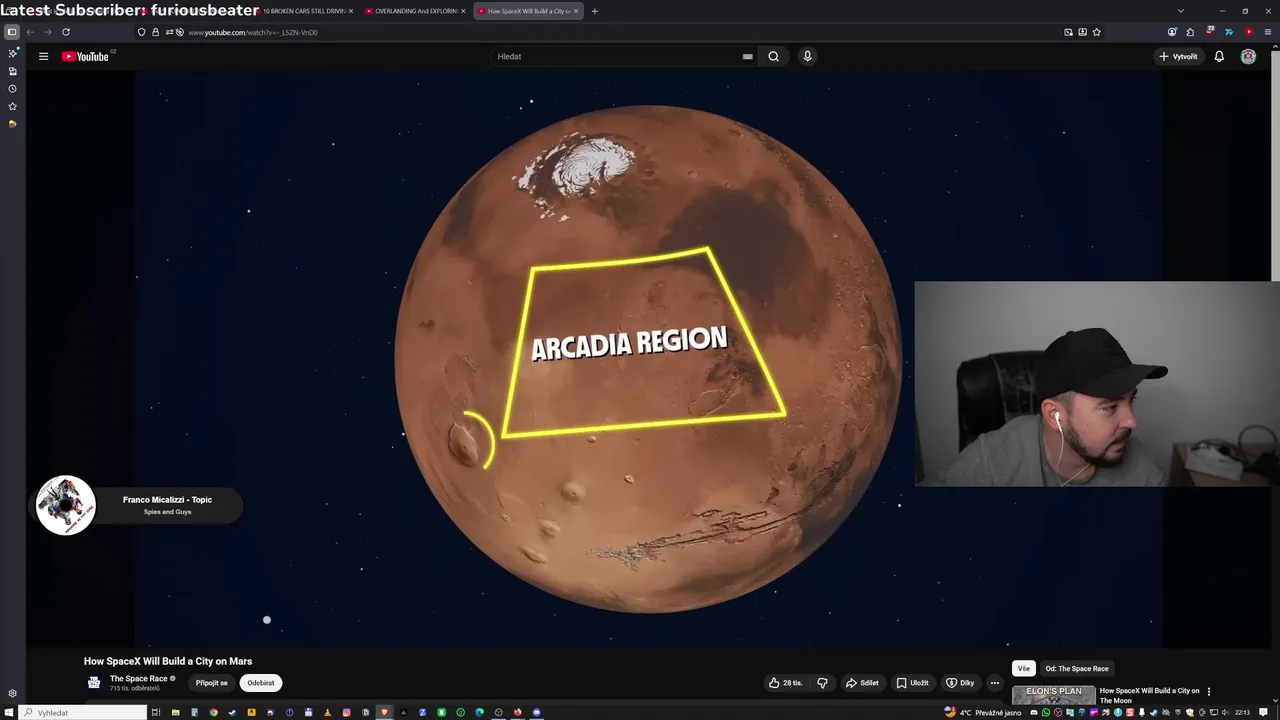Open weather widget 4°C Převážně jasno
The height and width of the screenshot is (720, 1280).
click(983, 712)
